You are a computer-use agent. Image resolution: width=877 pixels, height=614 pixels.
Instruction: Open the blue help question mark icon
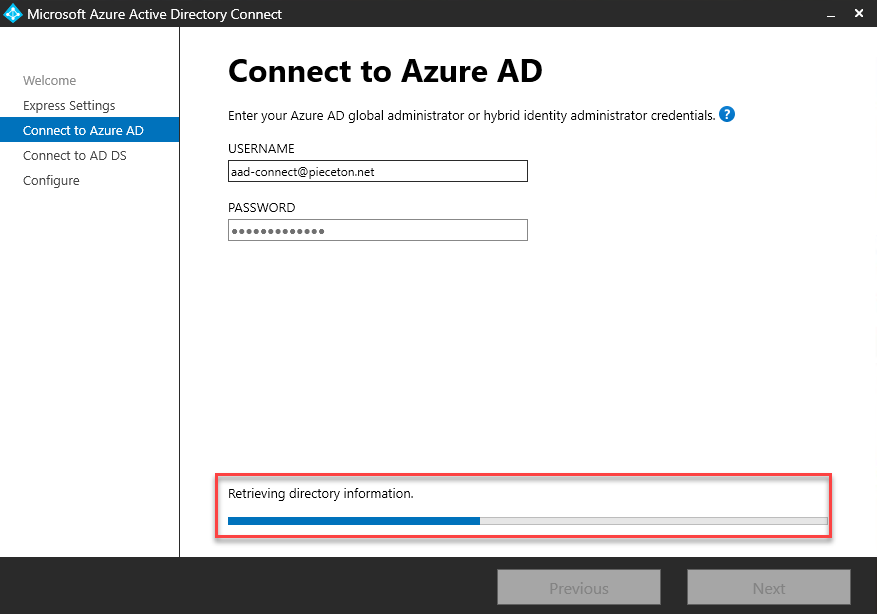727,114
